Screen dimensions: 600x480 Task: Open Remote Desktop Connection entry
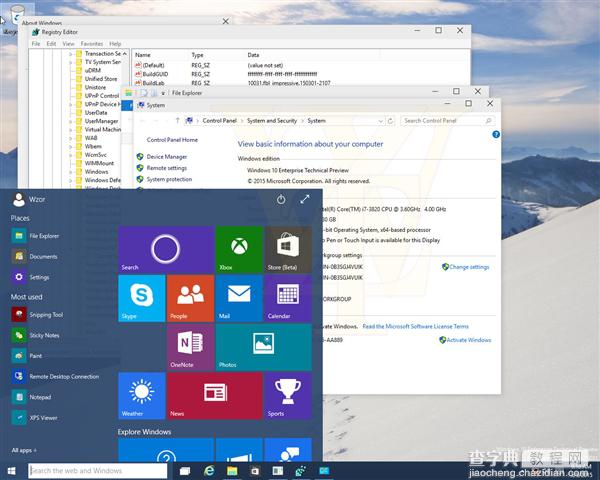[x=55, y=377]
